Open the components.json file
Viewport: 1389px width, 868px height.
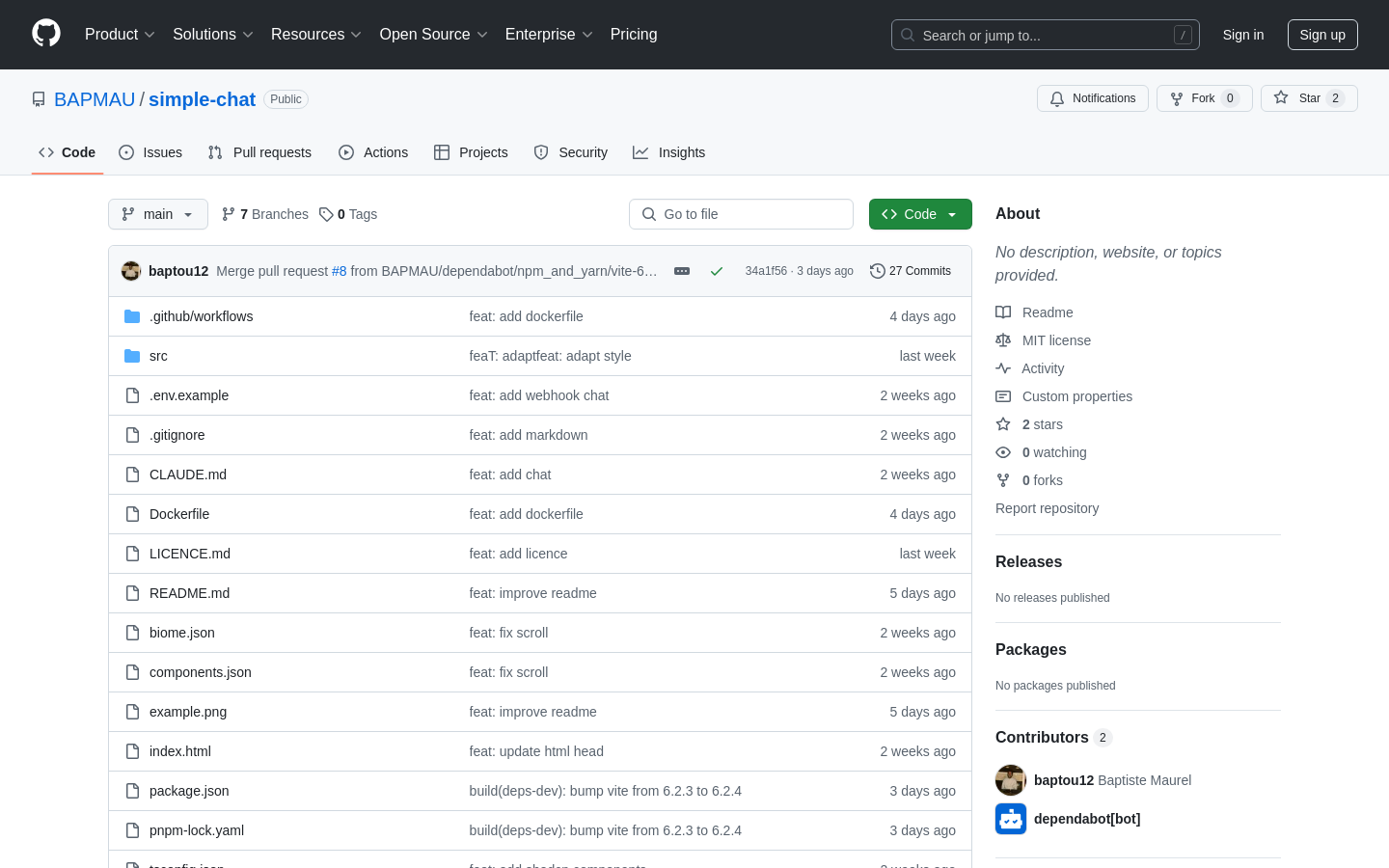[201, 672]
